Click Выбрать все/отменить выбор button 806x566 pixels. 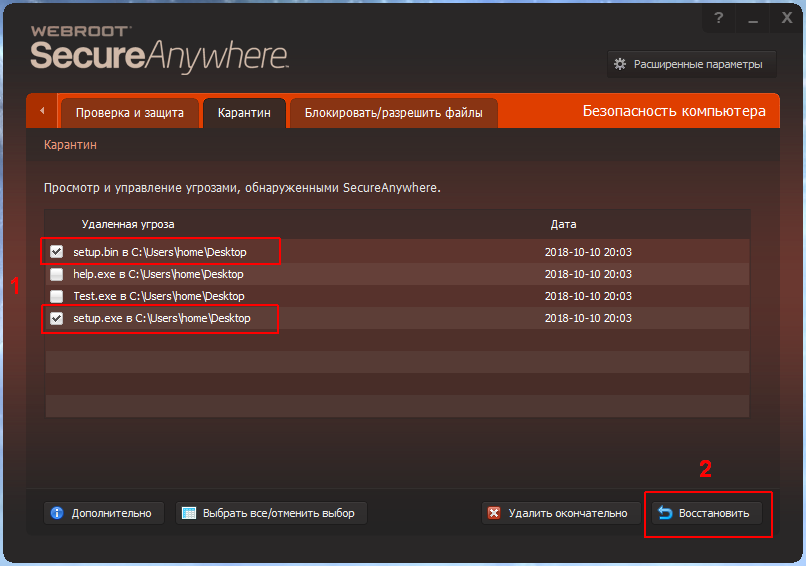pos(271,513)
